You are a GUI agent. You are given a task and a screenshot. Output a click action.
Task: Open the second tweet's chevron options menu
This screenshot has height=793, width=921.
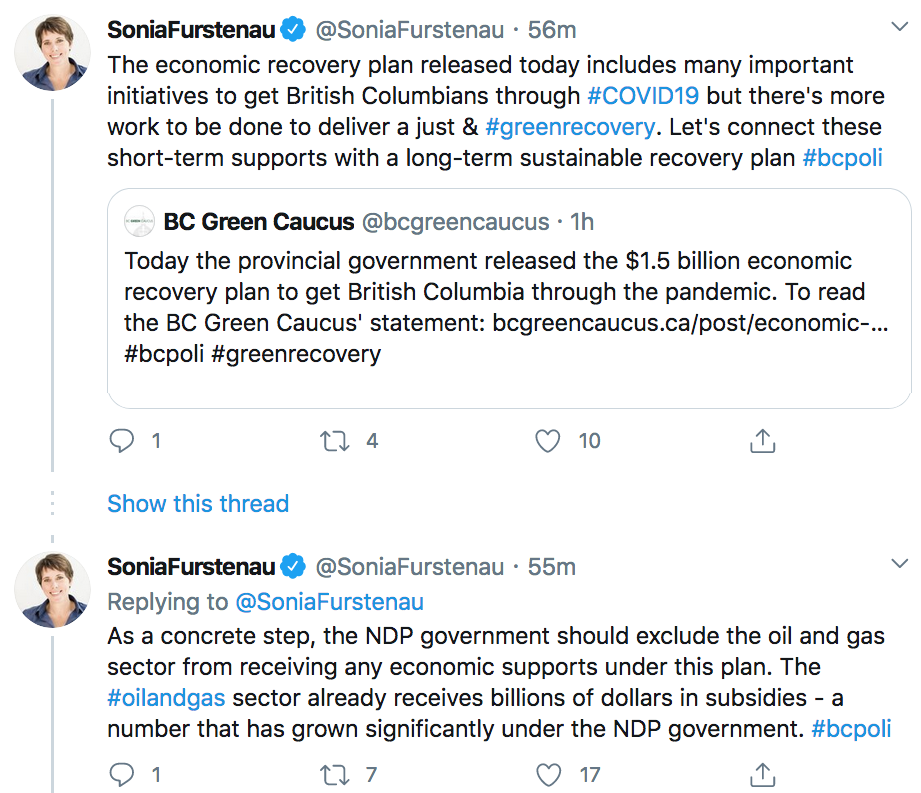pos(899,563)
